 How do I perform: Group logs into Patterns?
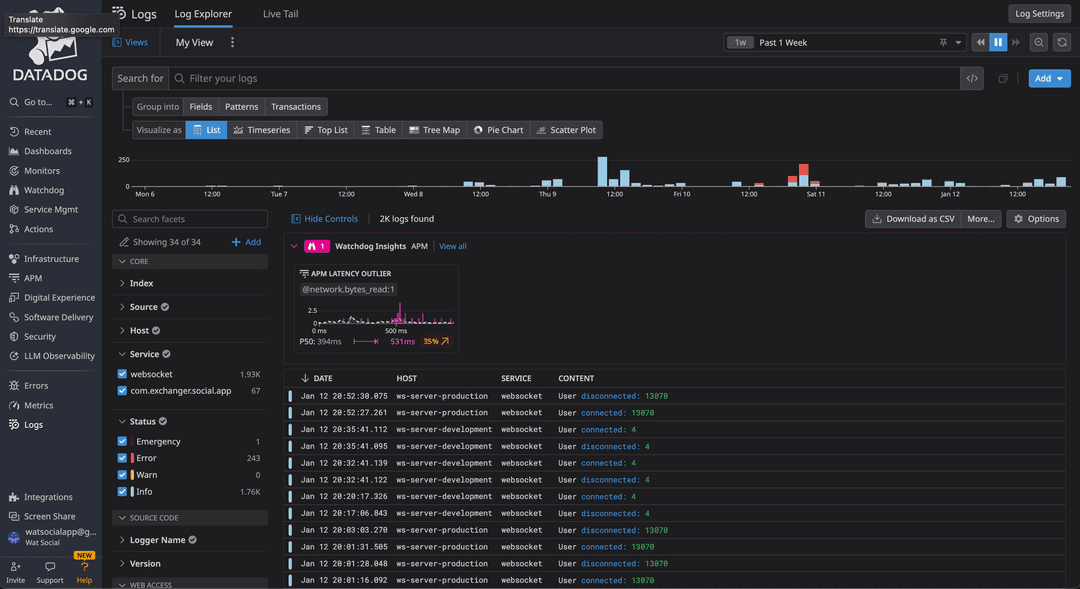[242, 107]
